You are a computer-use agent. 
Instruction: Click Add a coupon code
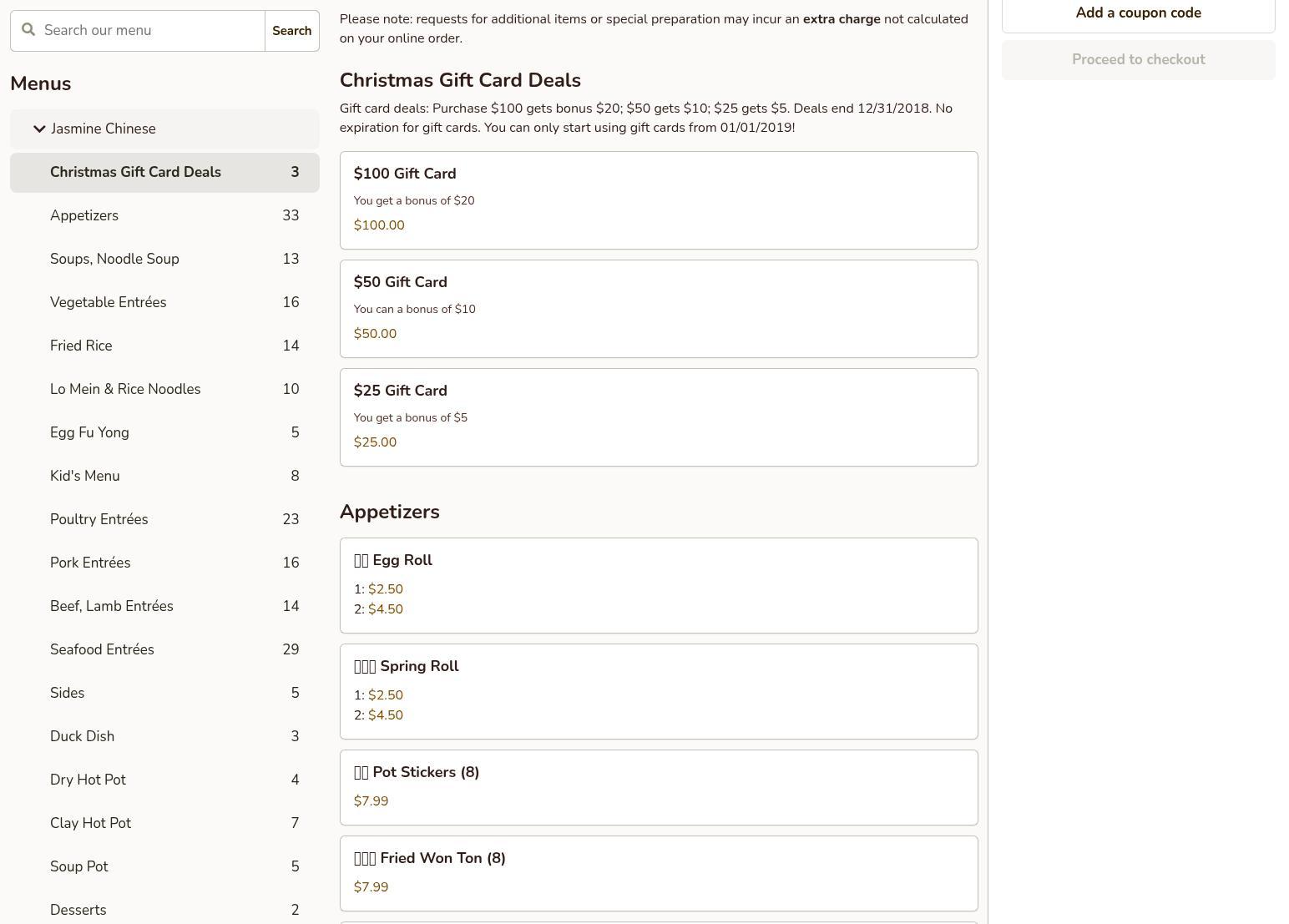coord(1138,13)
